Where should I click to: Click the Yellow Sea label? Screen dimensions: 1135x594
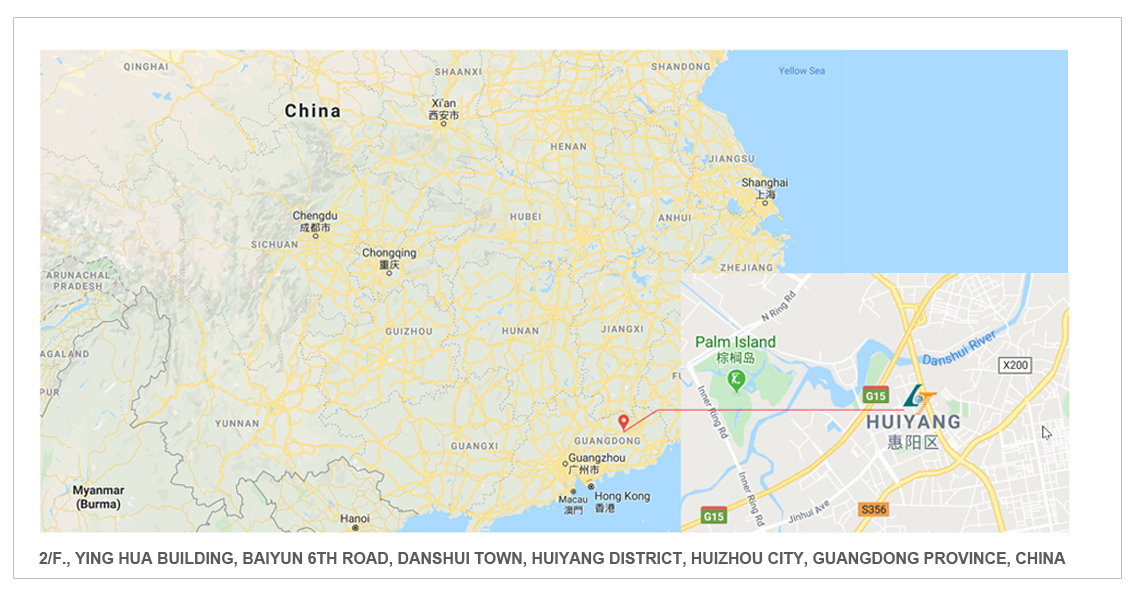pos(801,71)
